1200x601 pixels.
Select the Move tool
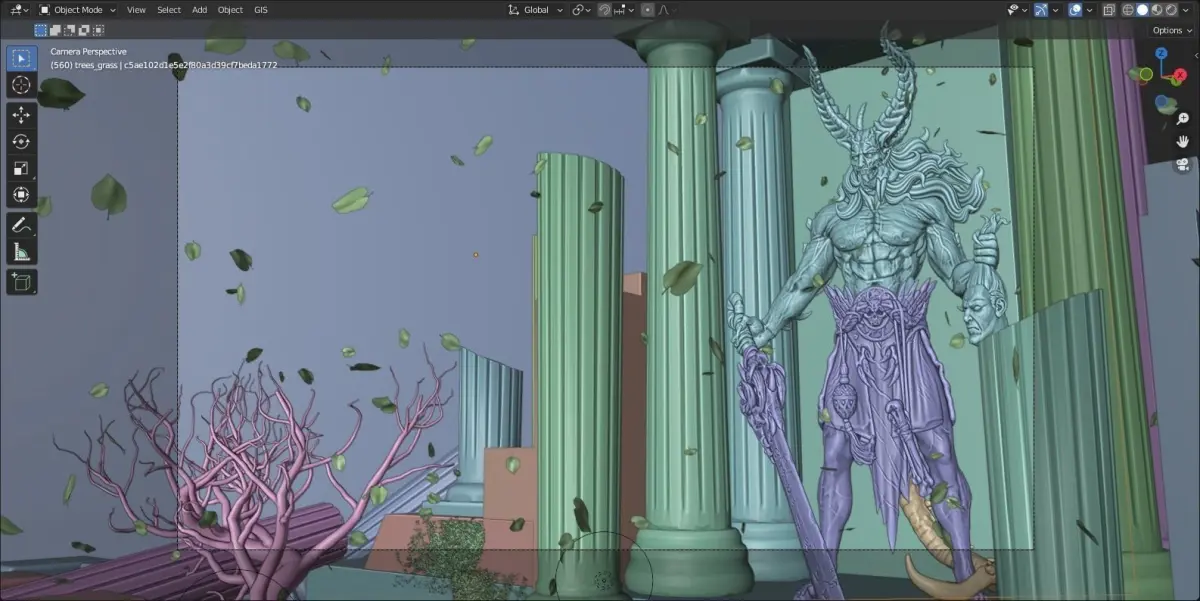21,115
